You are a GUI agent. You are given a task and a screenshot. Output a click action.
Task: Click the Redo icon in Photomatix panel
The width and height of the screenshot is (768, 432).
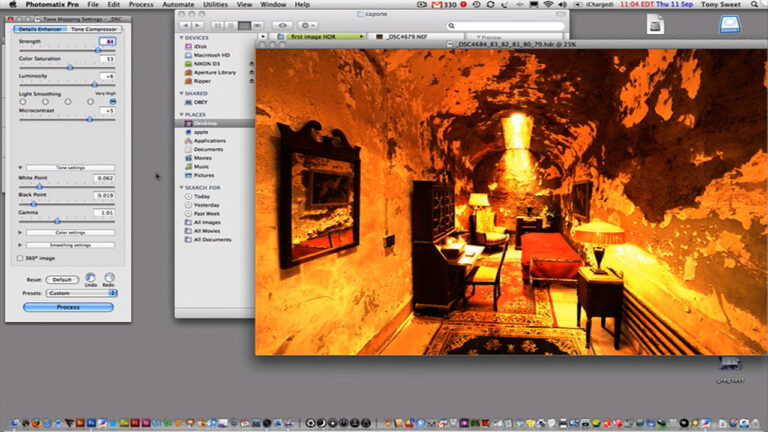click(109, 278)
